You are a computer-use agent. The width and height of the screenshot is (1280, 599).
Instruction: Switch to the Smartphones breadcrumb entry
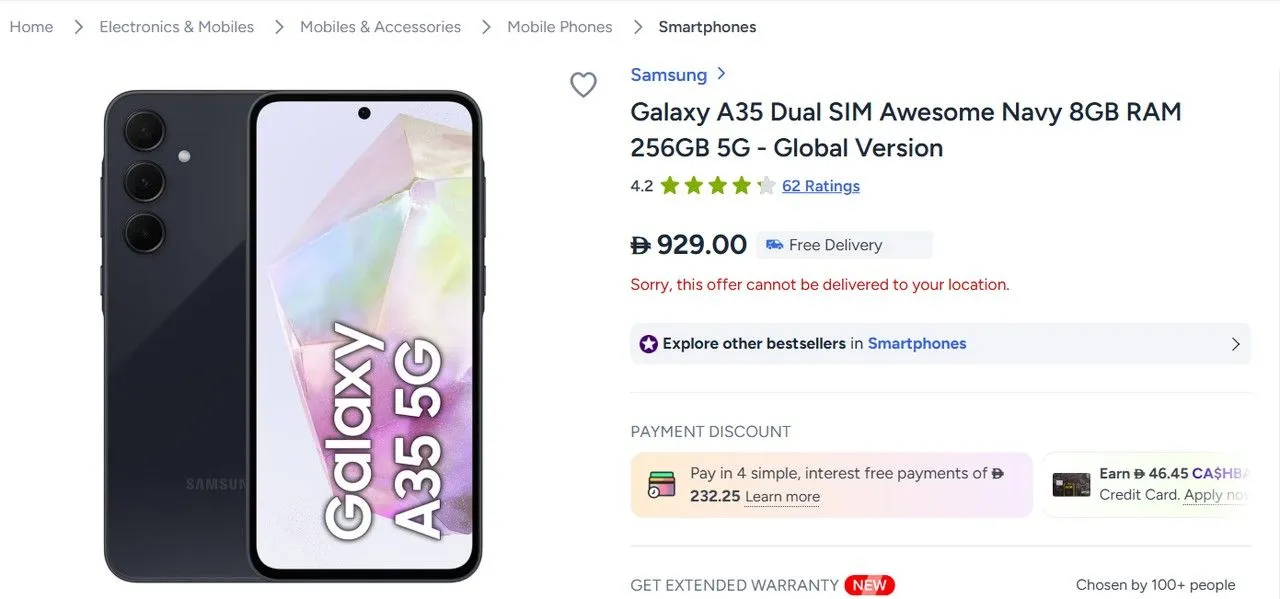click(707, 26)
